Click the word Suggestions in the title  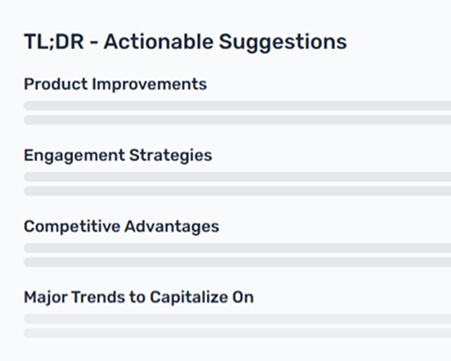point(283,43)
